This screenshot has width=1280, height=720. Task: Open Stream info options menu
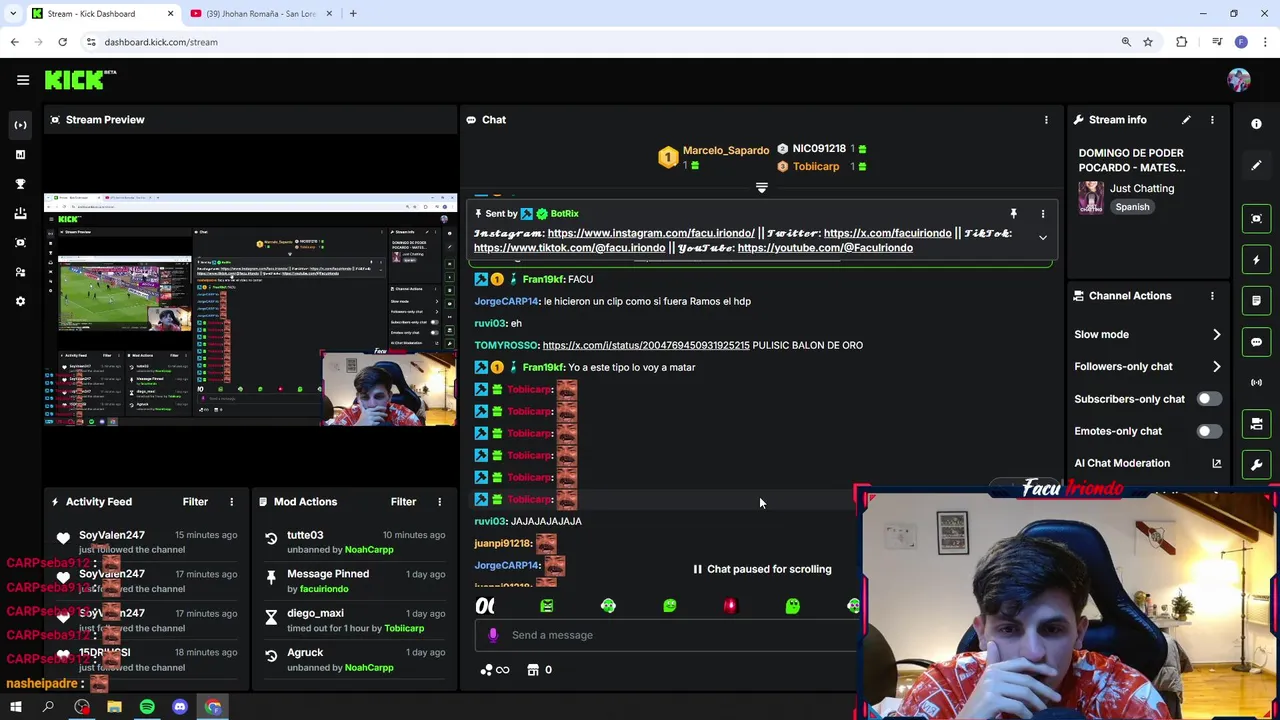1212,120
